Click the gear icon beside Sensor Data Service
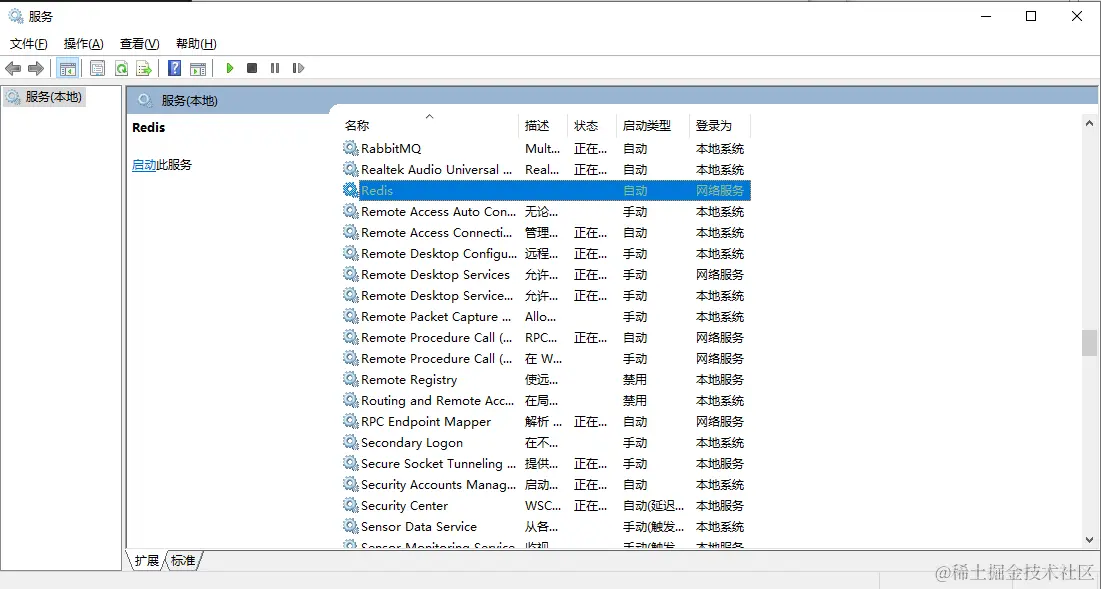This screenshot has width=1101, height=589. click(x=350, y=527)
